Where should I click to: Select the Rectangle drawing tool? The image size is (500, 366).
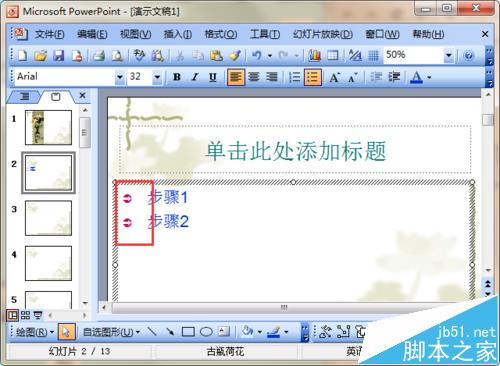click(188, 332)
